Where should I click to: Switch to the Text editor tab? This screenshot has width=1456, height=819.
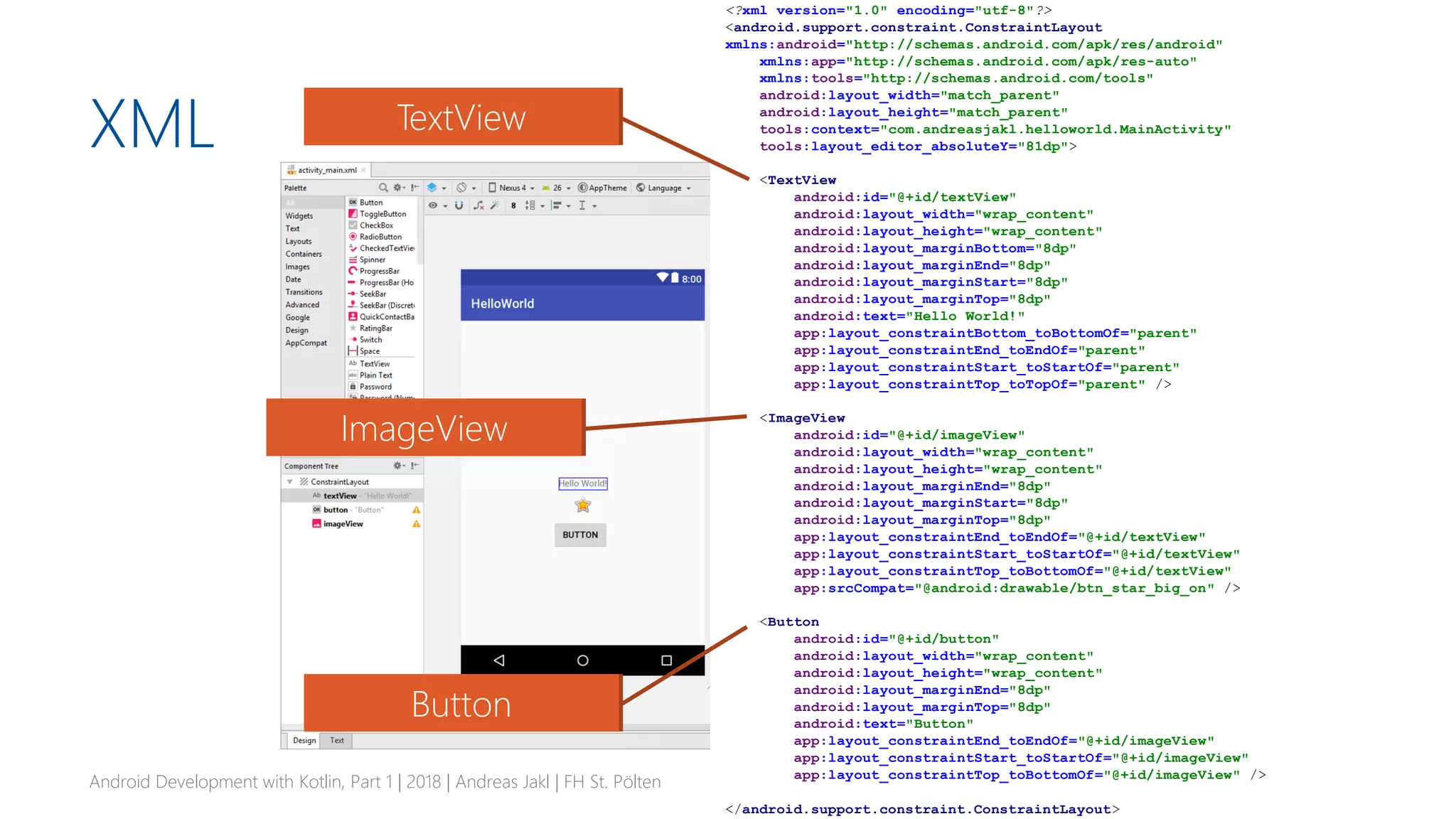click(336, 741)
